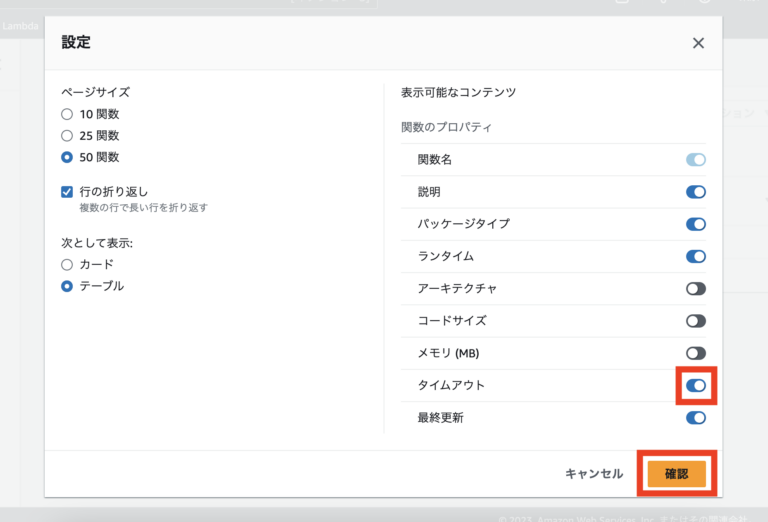
Task: Select the 25 関数 page size
Action: pos(67,135)
